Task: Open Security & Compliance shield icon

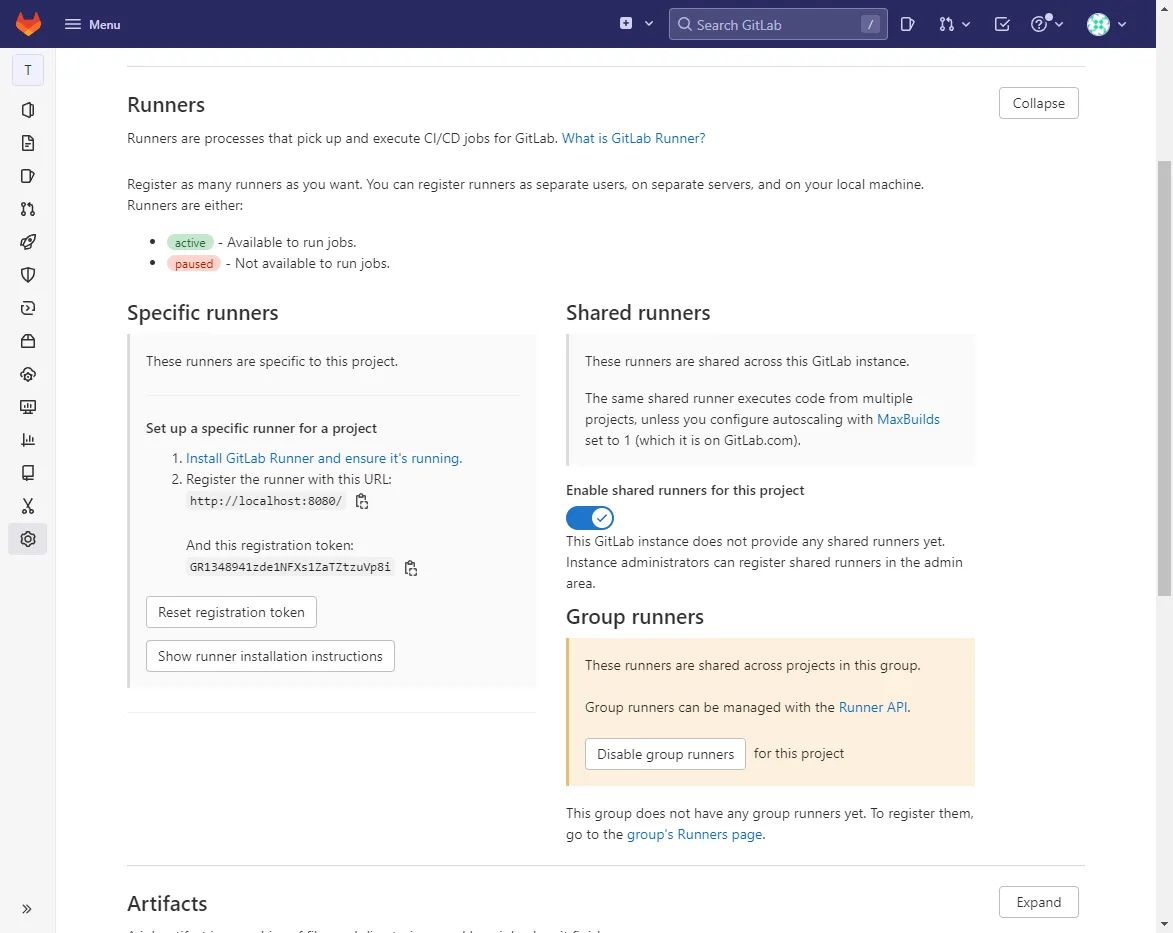Action: point(28,275)
